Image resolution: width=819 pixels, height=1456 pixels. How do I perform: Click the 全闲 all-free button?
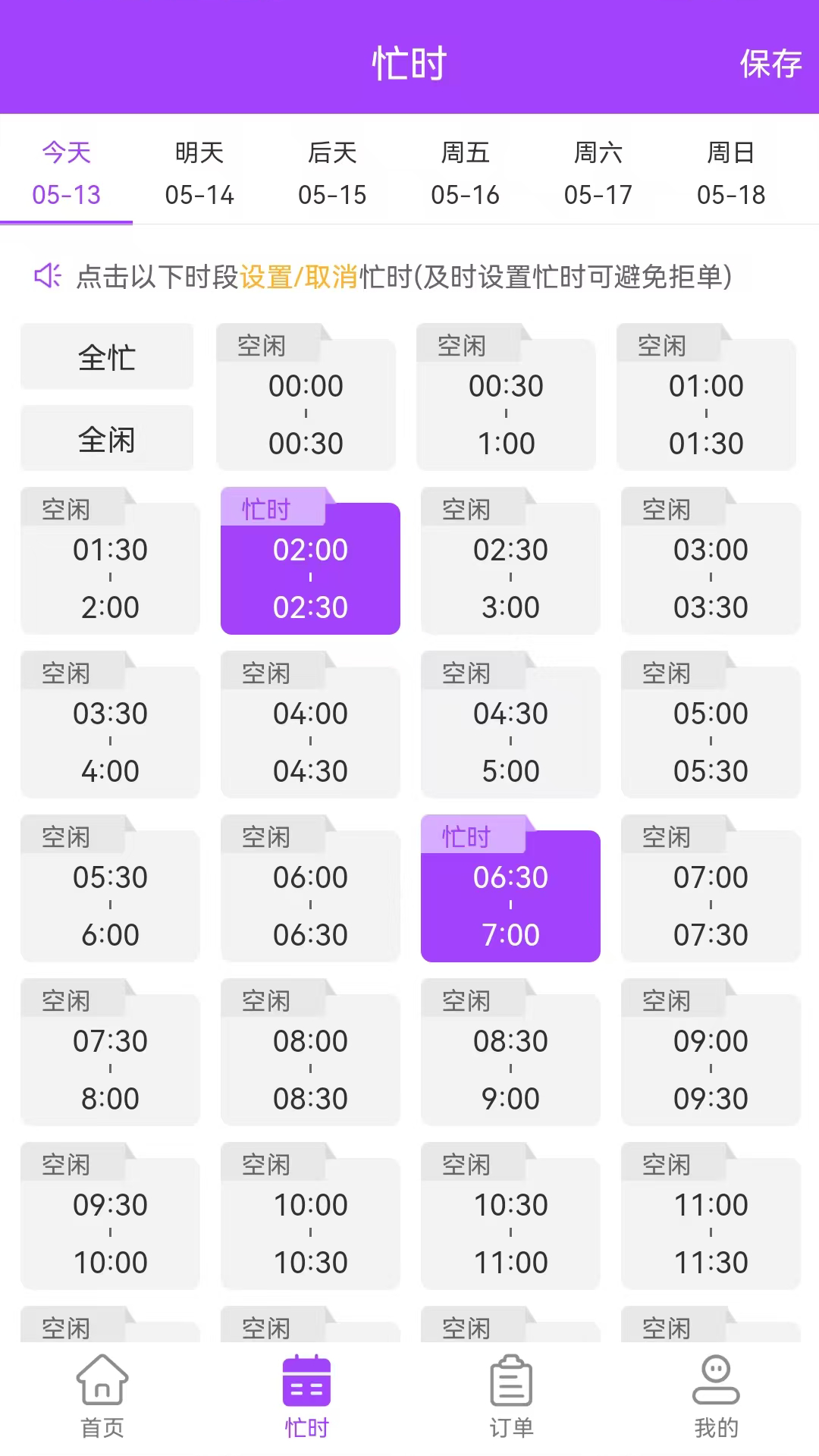107,439
